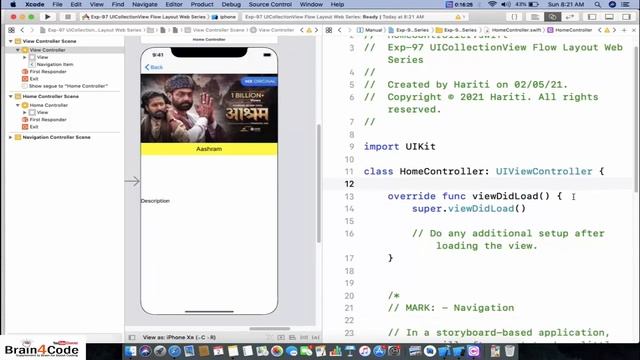This screenshot has width=640, height=360.
Task: Click HomeController.swift in the jump bar
Action: pyautogui.click(x=513, y=30)
